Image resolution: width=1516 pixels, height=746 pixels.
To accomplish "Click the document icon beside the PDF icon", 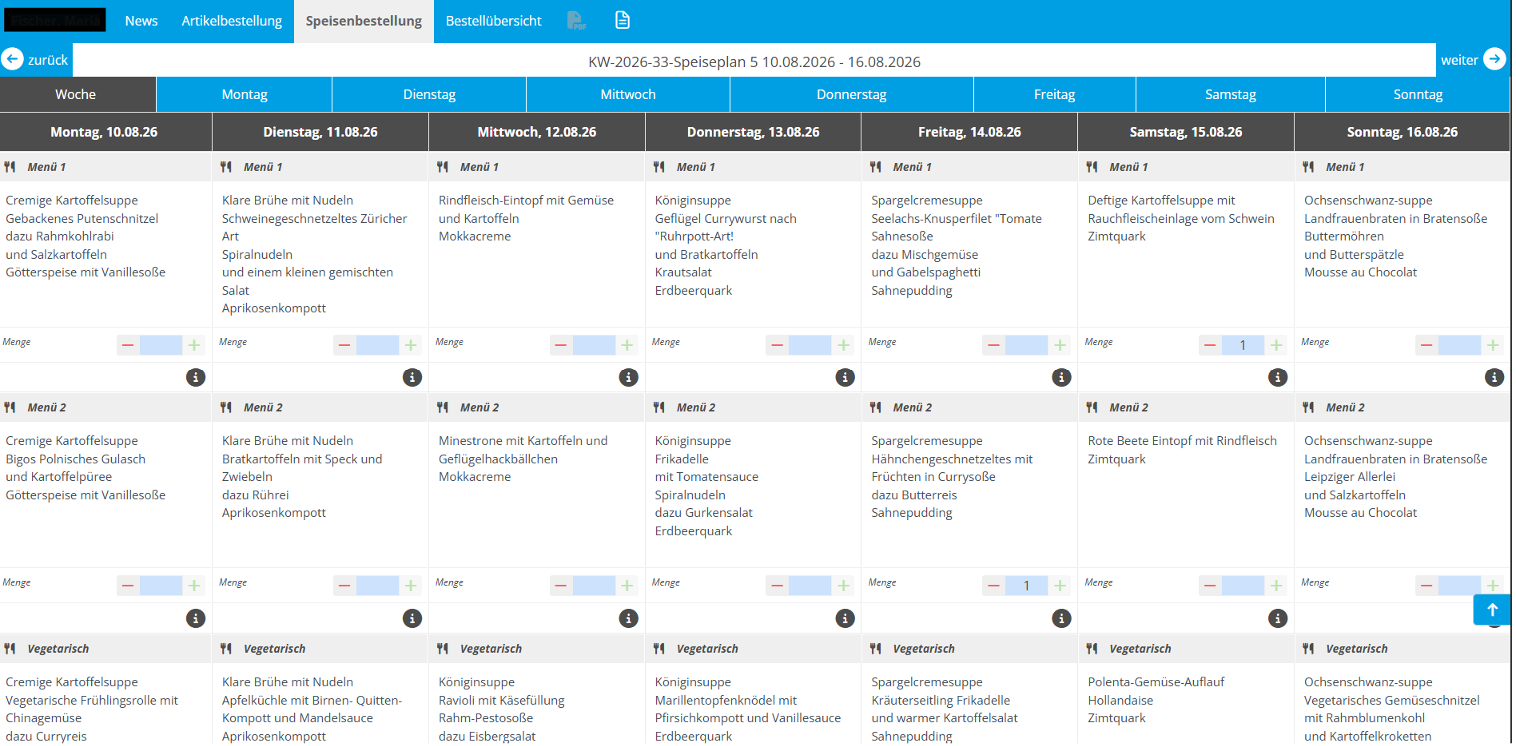I will coord(622,21).
